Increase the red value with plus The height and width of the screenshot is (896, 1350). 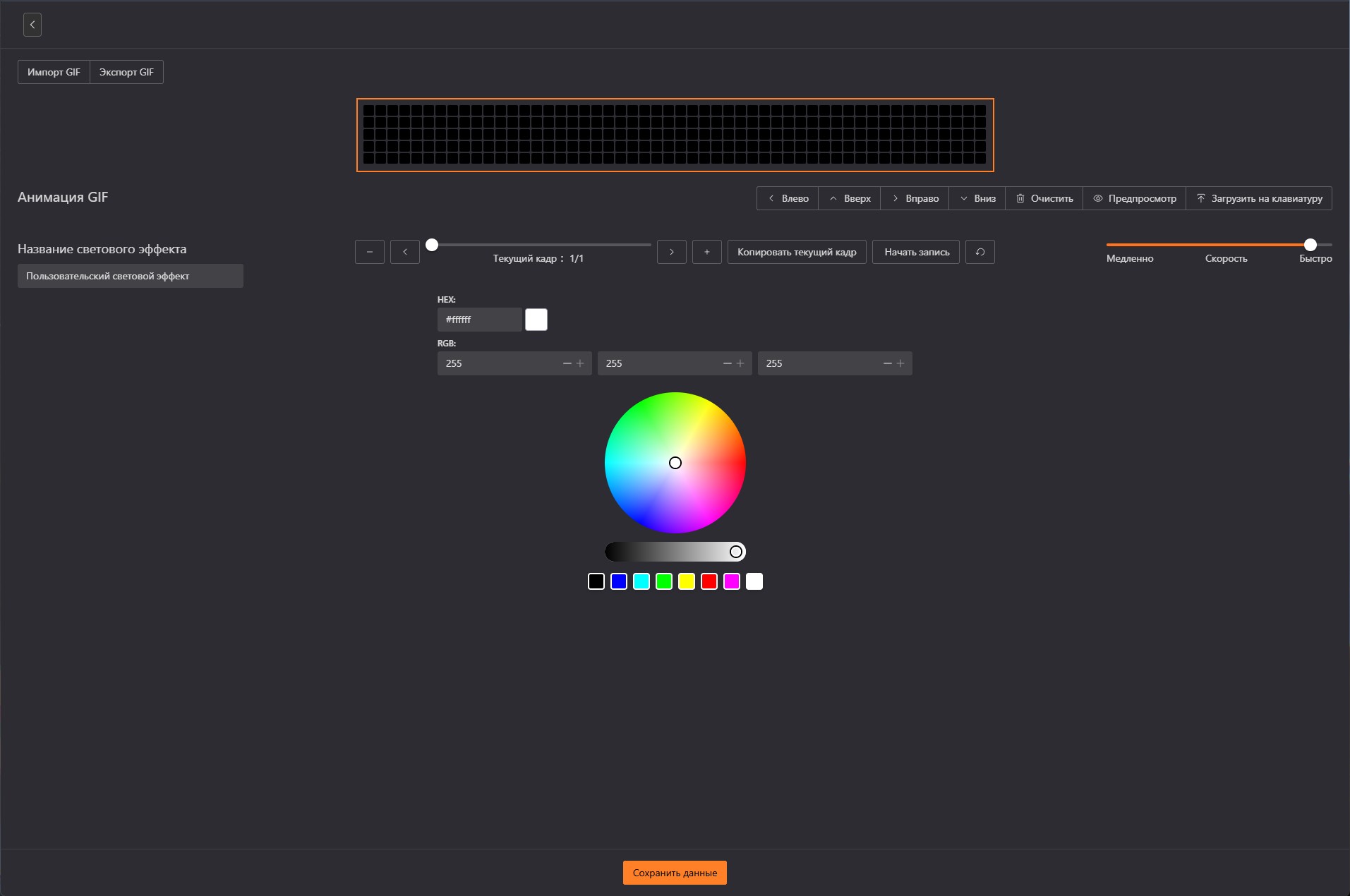tap(580, 363)
